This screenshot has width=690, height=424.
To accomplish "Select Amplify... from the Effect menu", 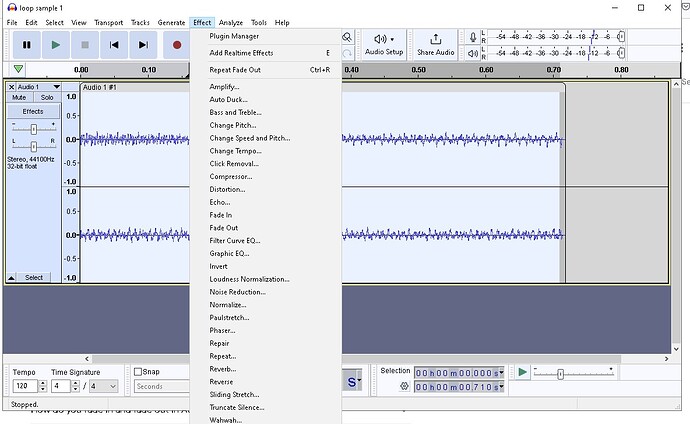I will (x=266, y=87).
